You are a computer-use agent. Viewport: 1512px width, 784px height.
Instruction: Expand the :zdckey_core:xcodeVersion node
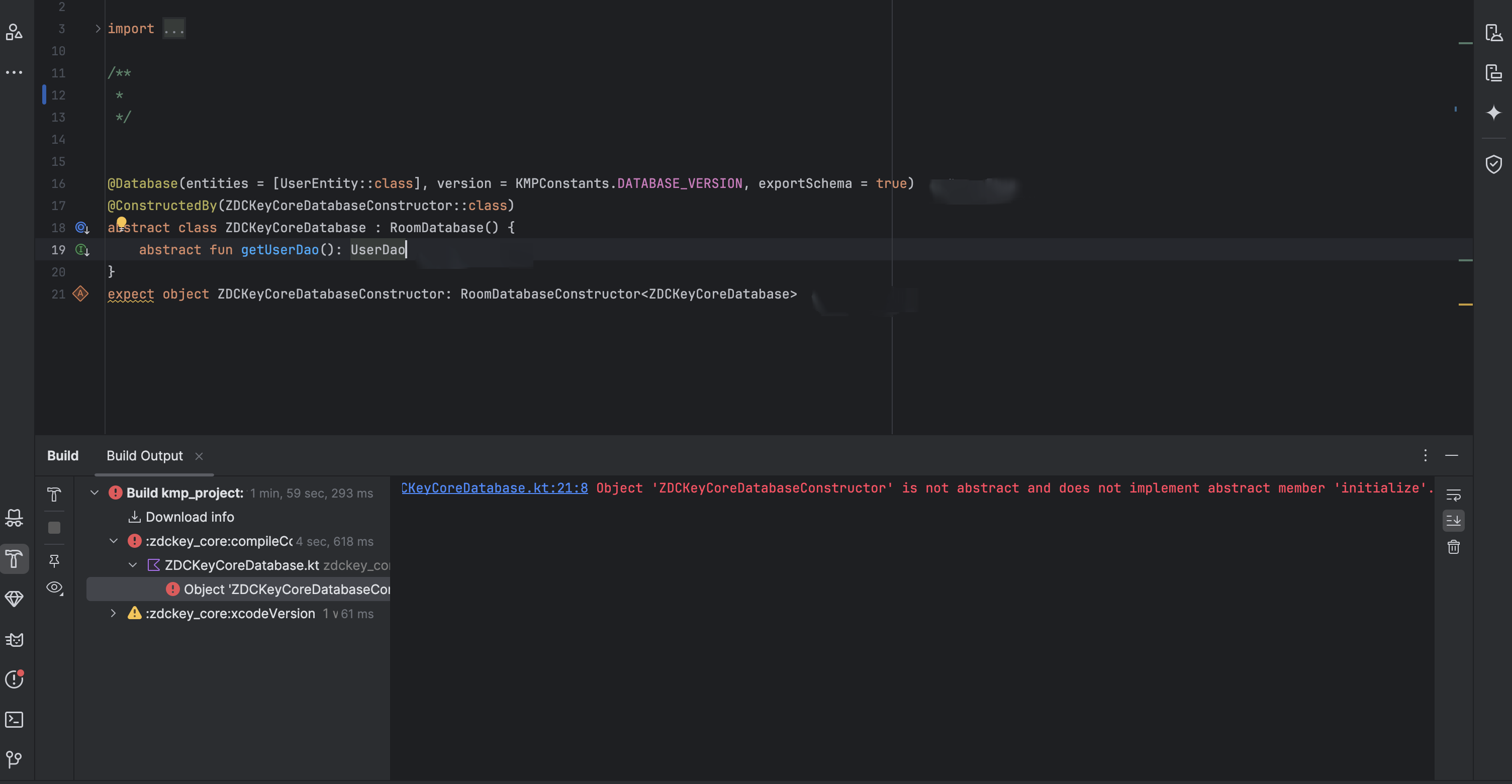tap(113, 613)
